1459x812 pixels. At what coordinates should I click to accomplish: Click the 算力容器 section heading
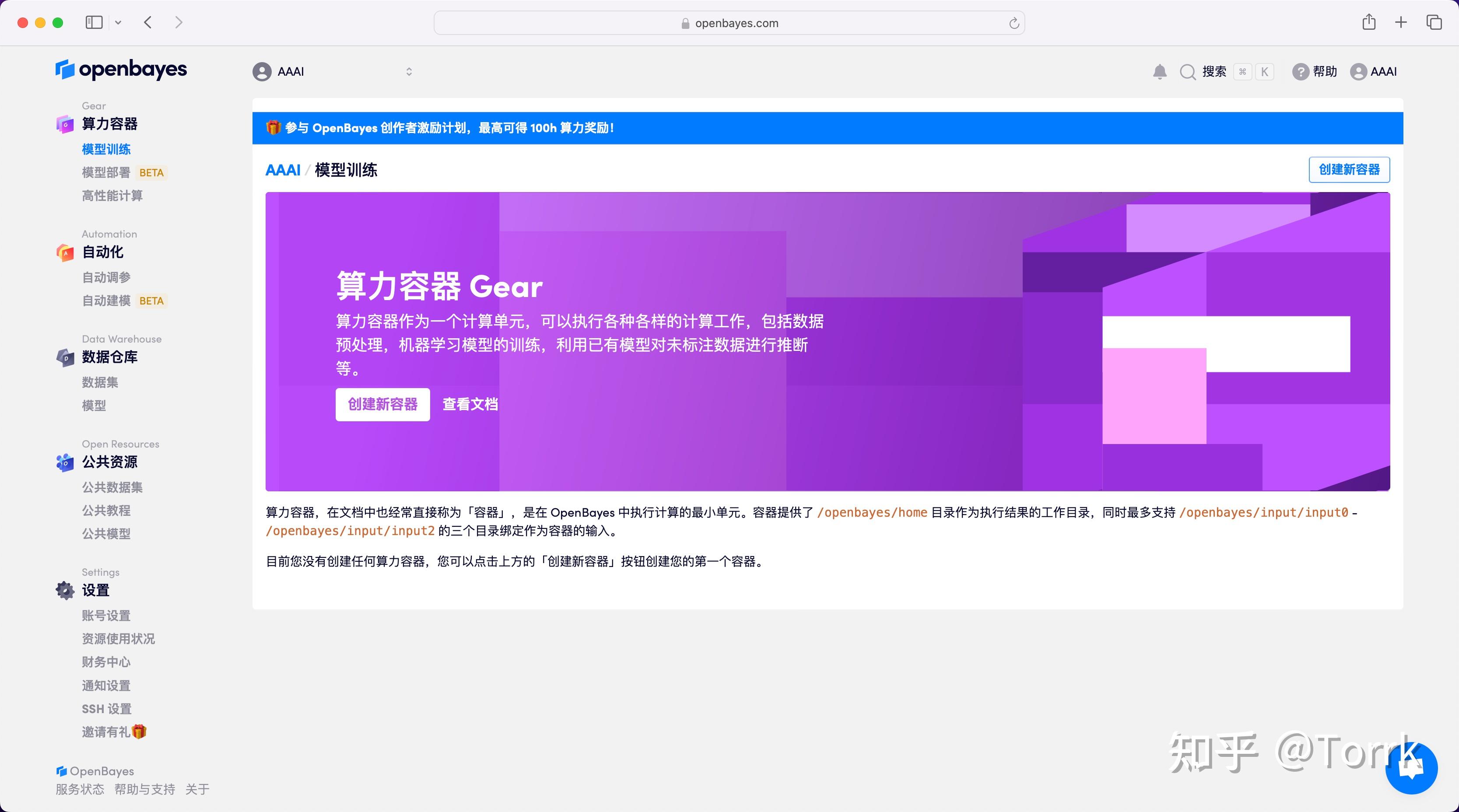coord(110,124)
